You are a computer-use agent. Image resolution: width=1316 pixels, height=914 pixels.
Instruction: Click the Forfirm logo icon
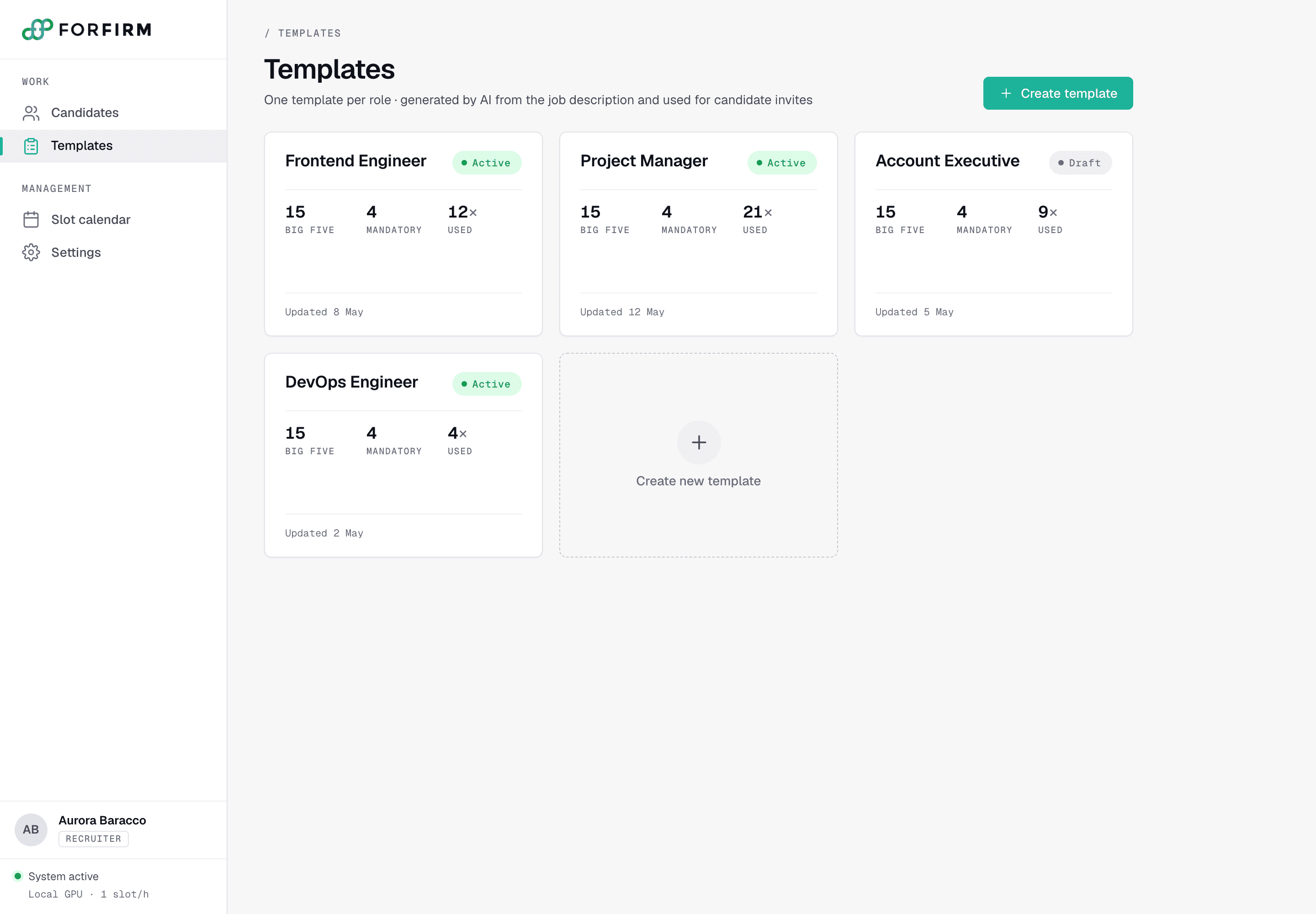tap(37, 29)
